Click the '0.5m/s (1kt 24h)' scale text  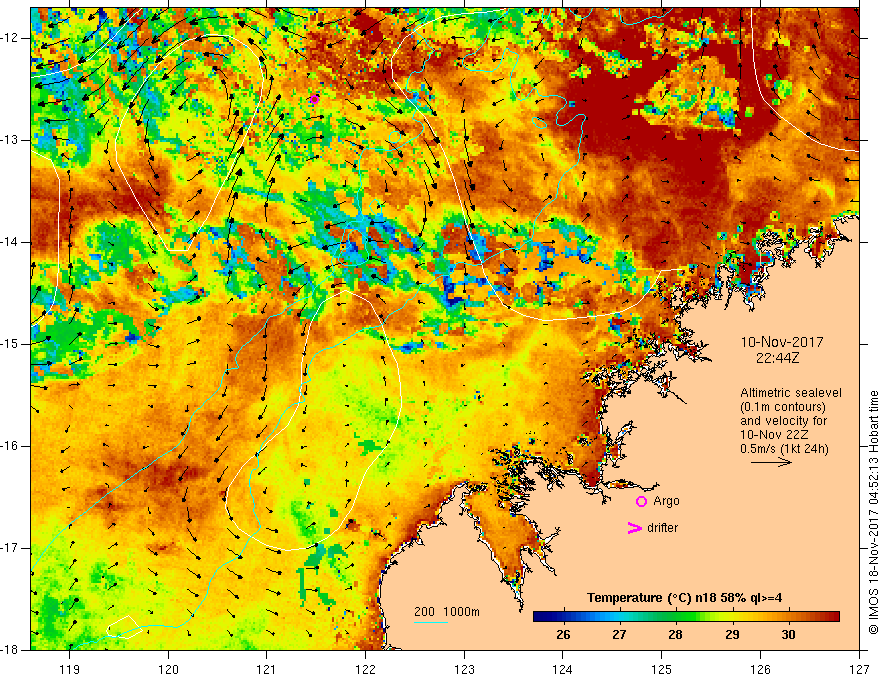coord(784,449)
